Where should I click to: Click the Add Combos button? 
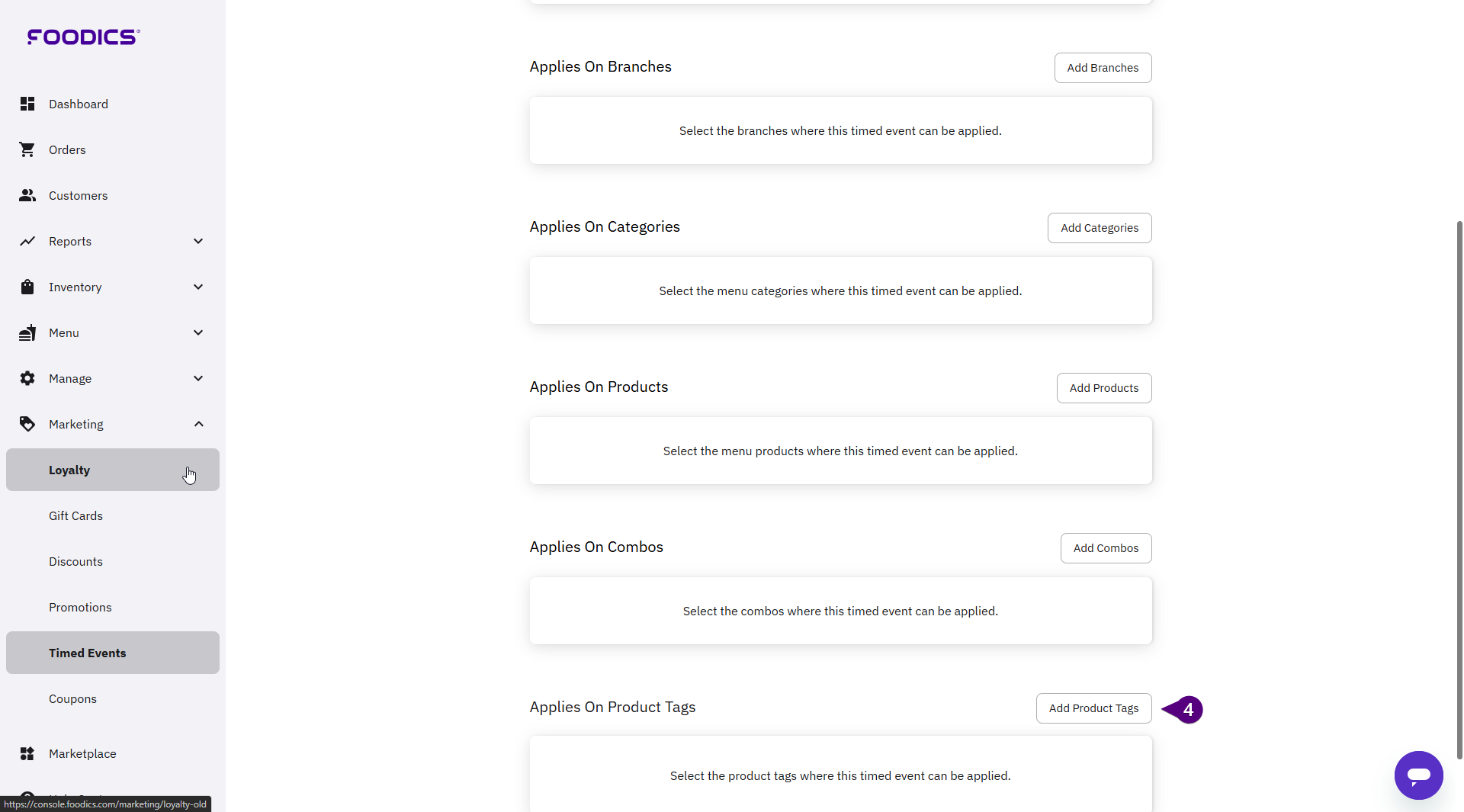click(x=1105, y=548)
